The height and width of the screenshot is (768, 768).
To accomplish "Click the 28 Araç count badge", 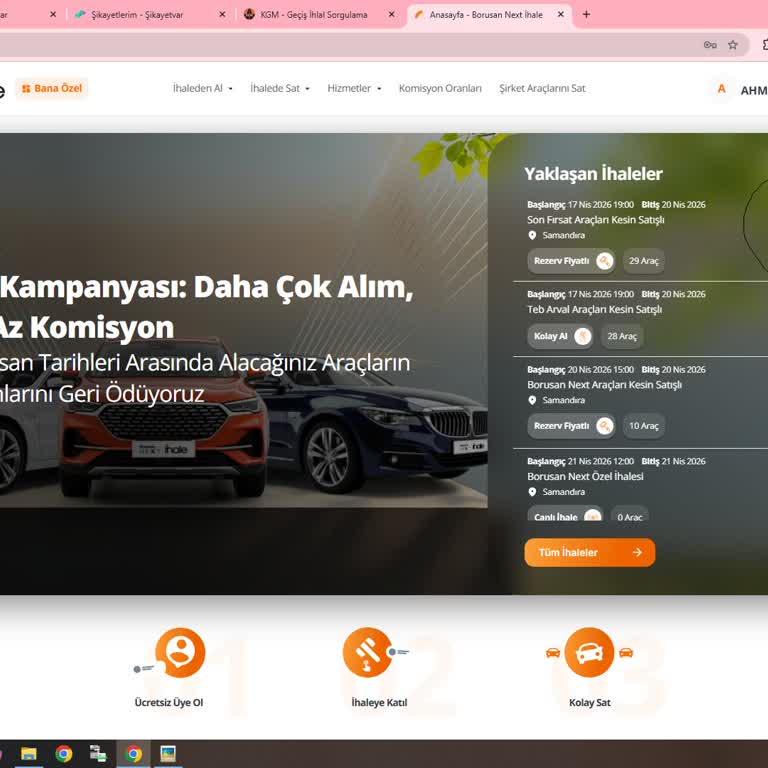I will tap(622, 336).
